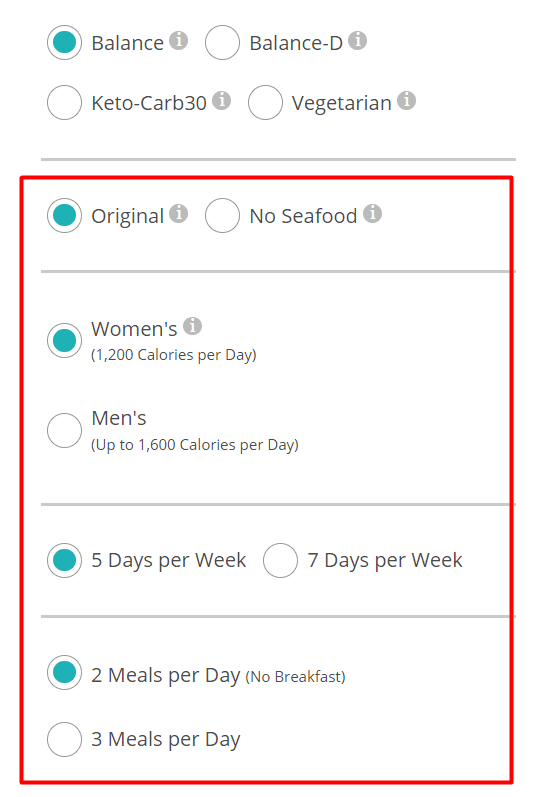Image resolution: width=545 pixels, height=797 pixels.
Task: Switch to 7 Days per Week
Action: coord(280,561)
